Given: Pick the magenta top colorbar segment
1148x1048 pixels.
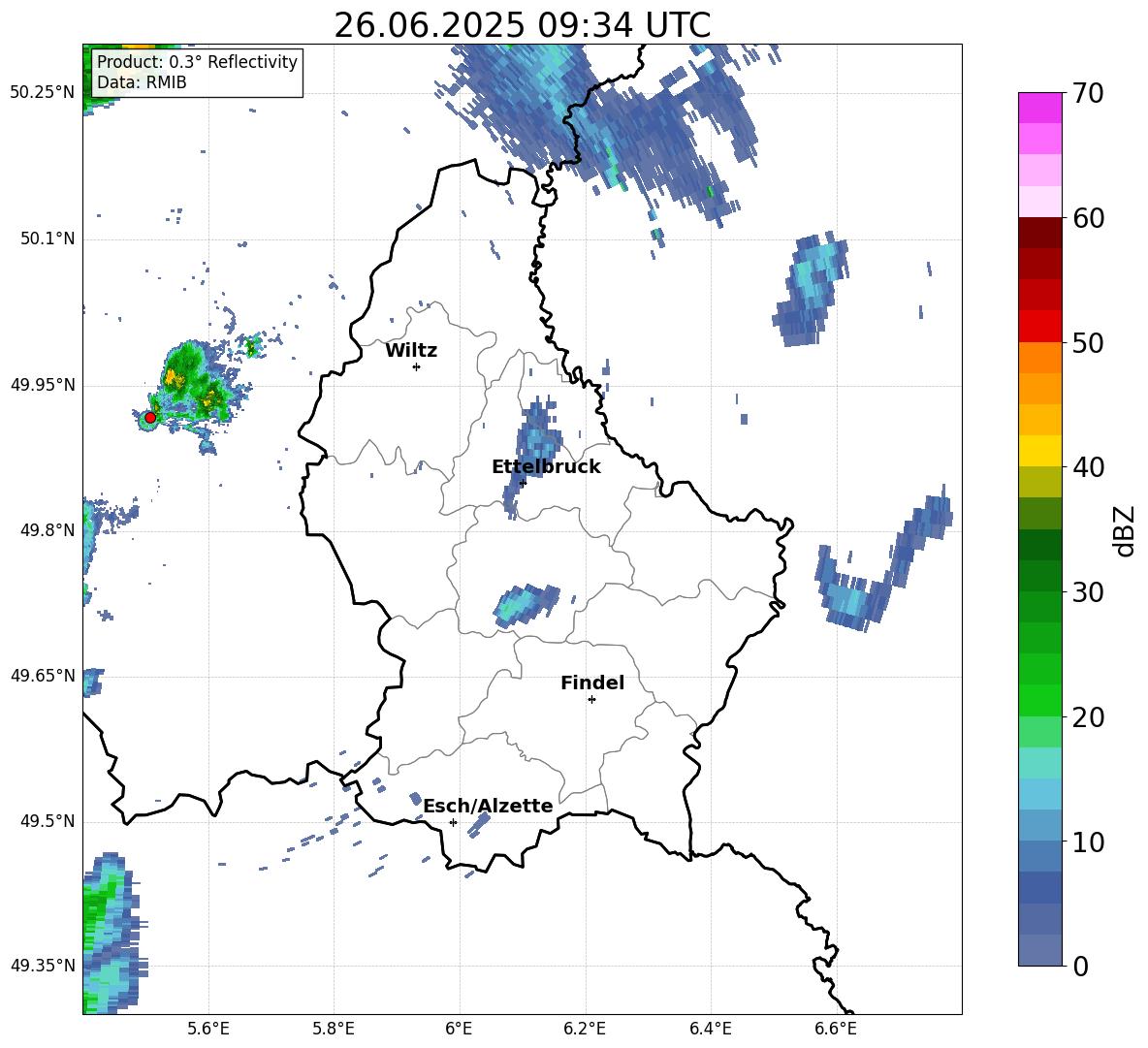Looking at the screenshot, I should click(1039, 108).
